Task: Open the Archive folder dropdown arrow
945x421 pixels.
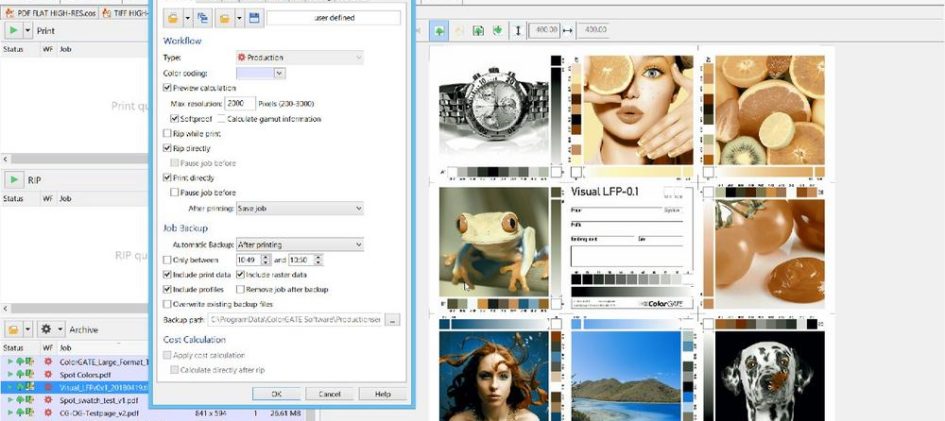Action: click(x=28, y=329)
